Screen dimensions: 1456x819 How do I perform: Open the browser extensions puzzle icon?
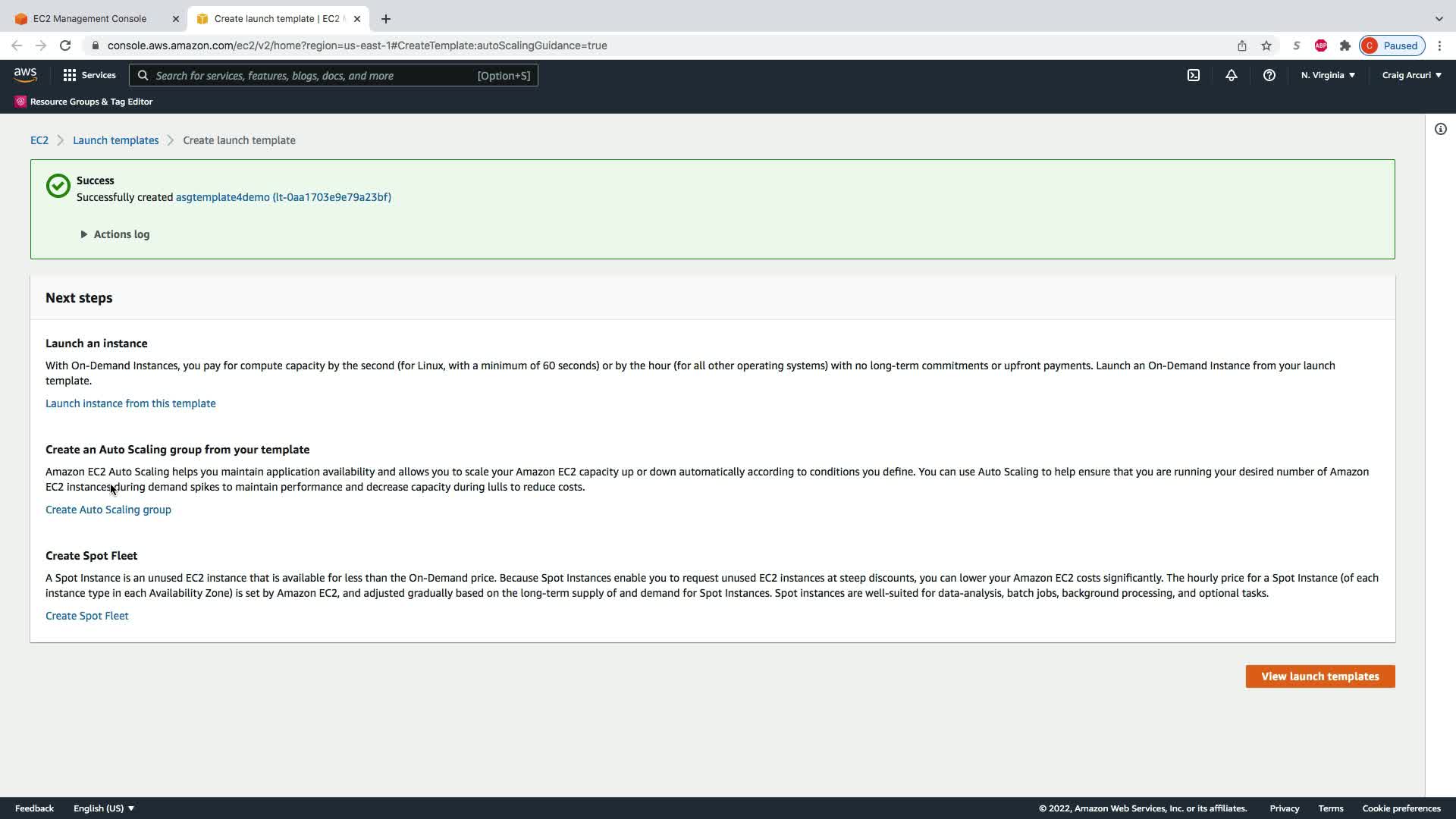[1345, 45]
